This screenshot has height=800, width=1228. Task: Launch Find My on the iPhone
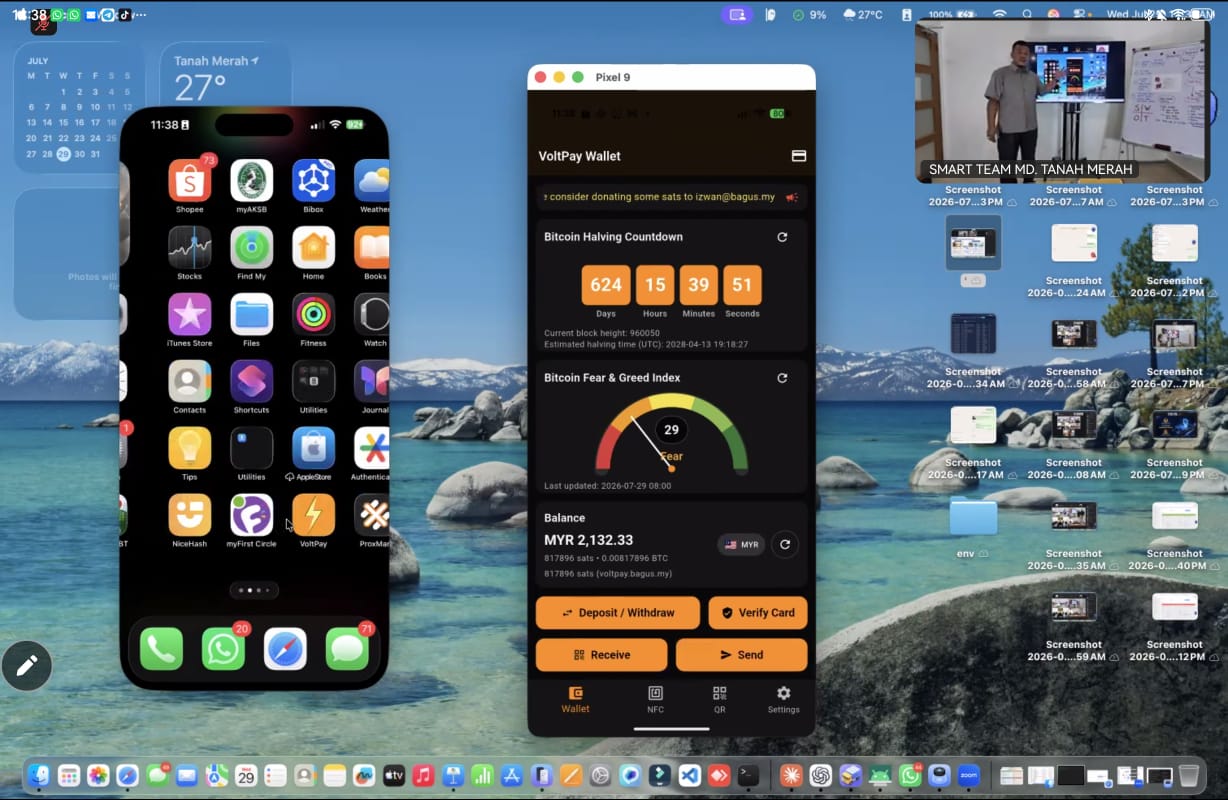[251, 247]
